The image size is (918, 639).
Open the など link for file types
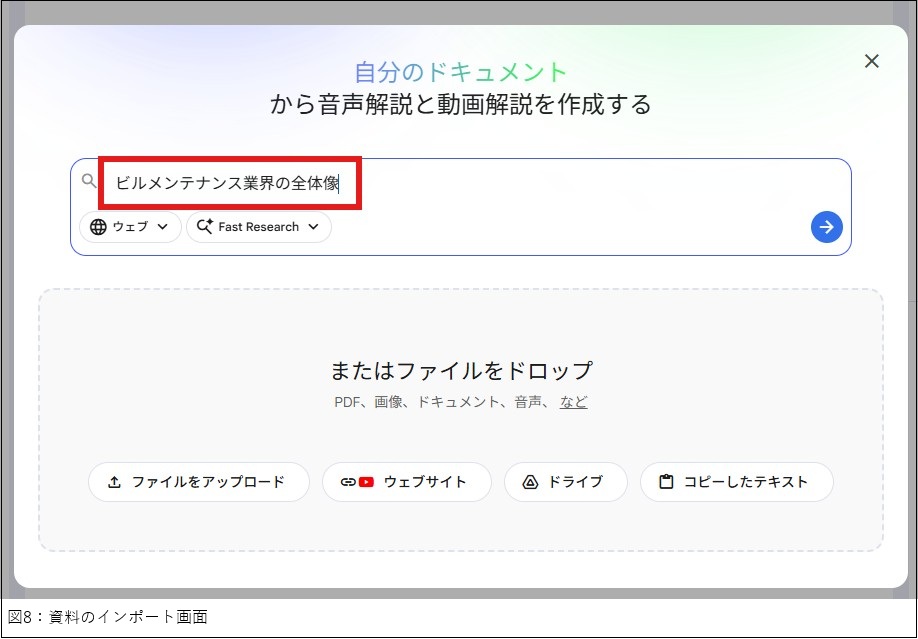573,402
